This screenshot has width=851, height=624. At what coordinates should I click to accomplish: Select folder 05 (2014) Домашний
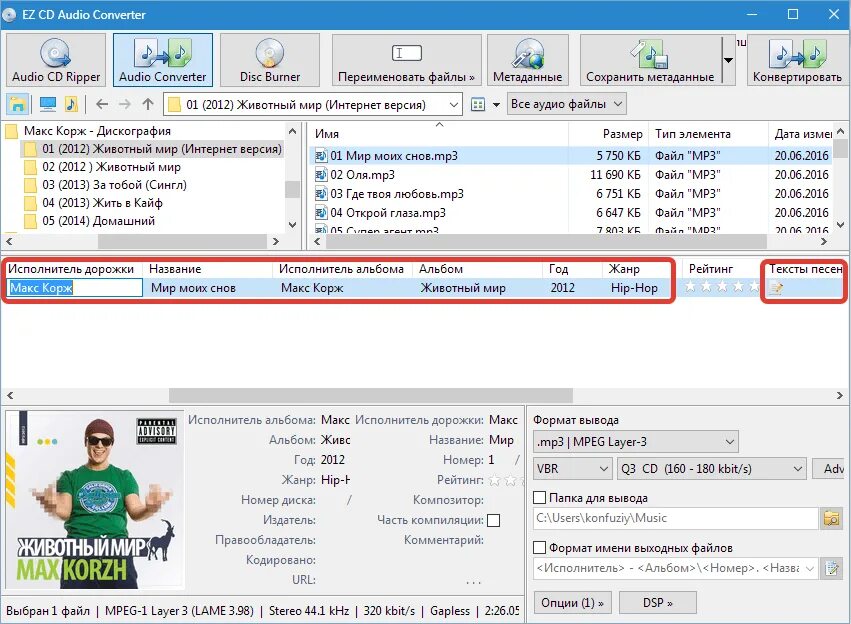click(x=98, y=220)
